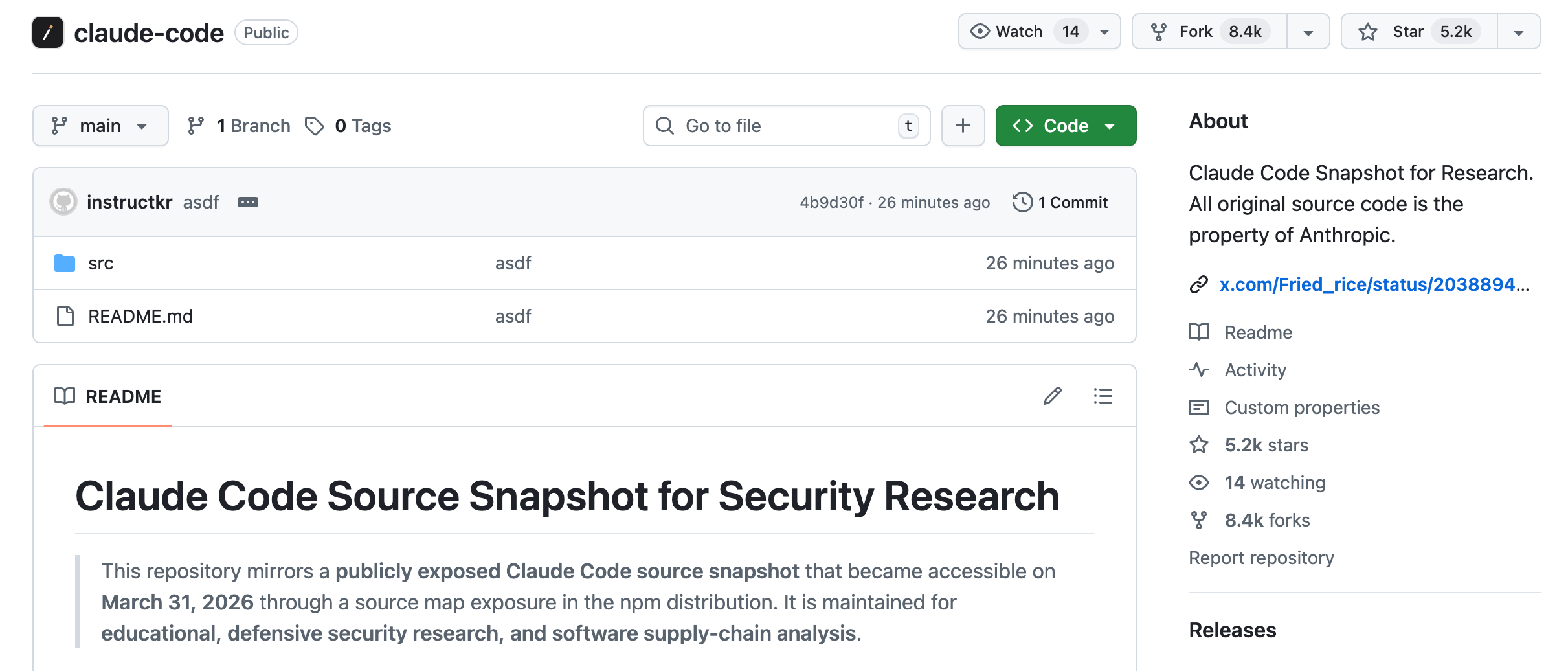Click the plus icon to add file
The height and width of the screenshot is (671, 1568).
tap(963, 126)
